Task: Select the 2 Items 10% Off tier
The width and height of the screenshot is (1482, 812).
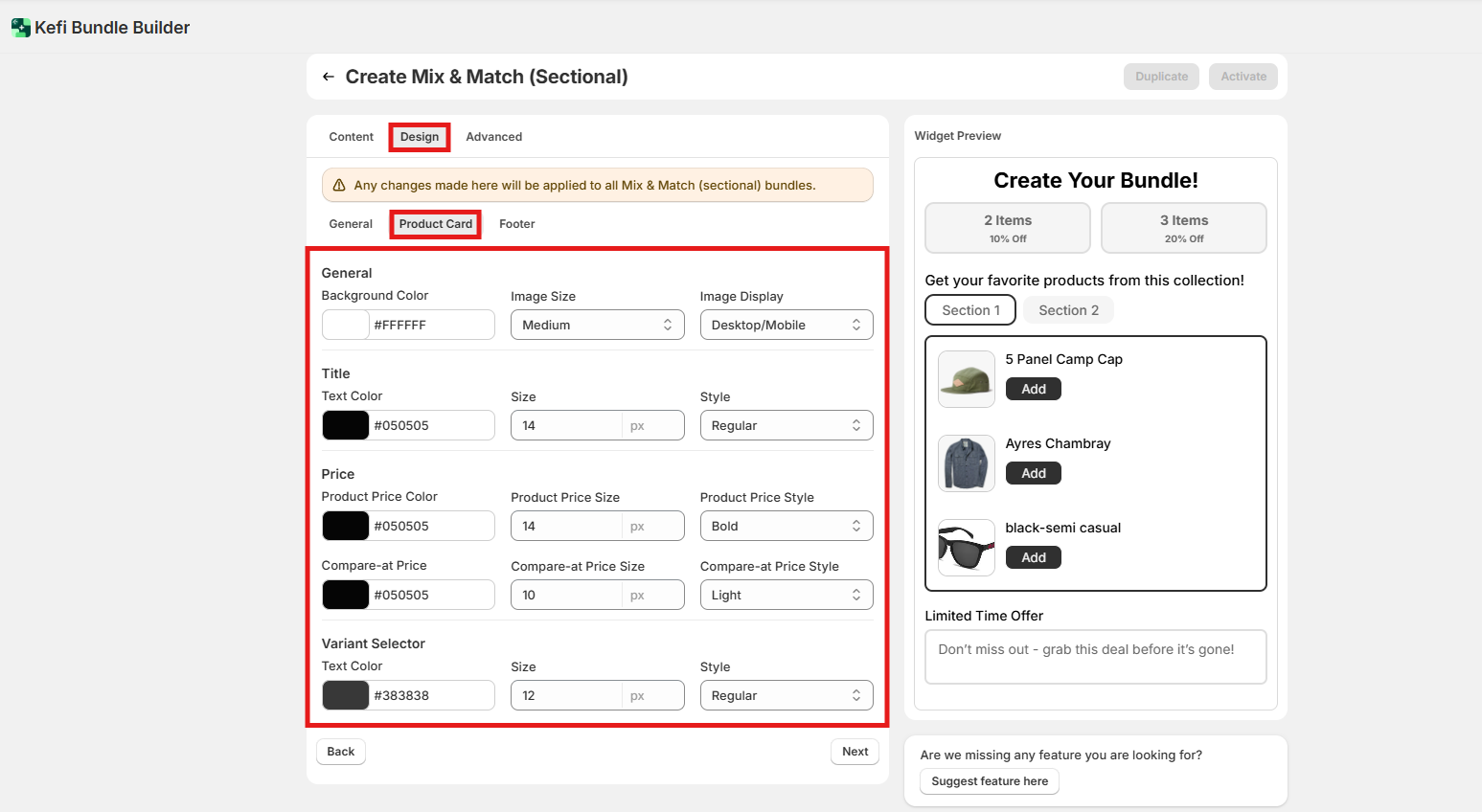Action: (1007, 228)
